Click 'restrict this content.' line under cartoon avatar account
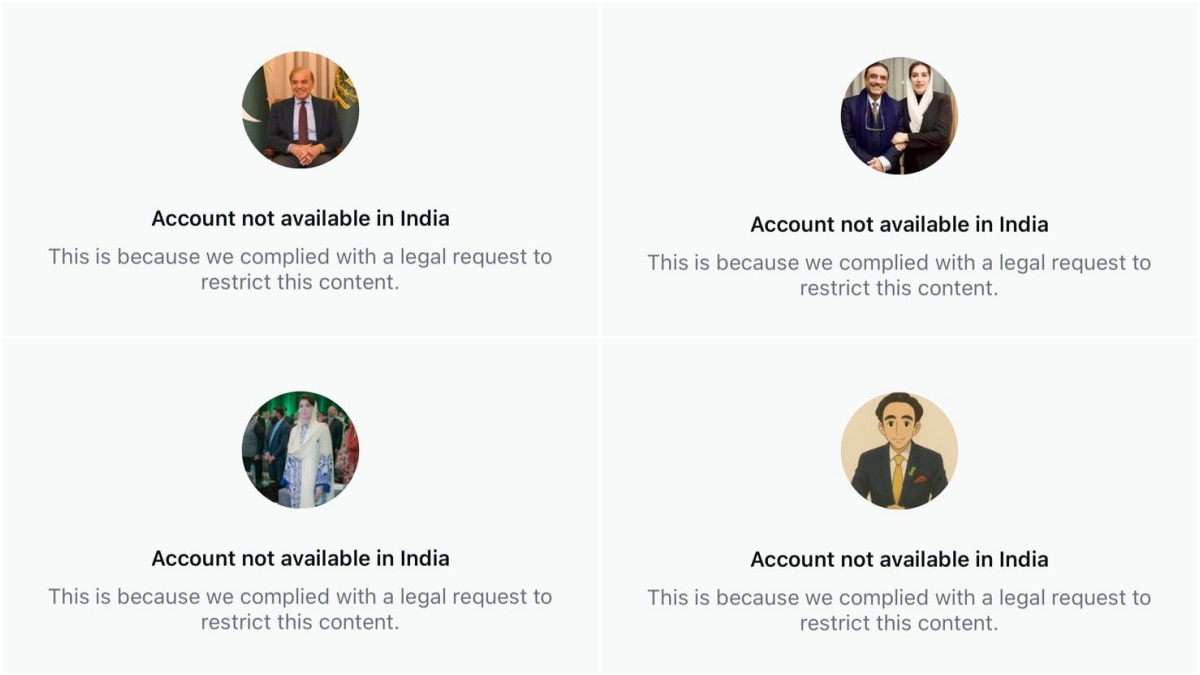1200x675 pixels. coord(899,623)
